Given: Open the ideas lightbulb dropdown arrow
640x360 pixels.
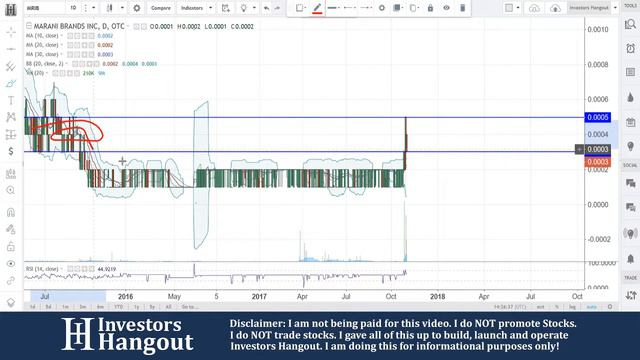Looking at the screenshot, I should (x=254, y=8).
